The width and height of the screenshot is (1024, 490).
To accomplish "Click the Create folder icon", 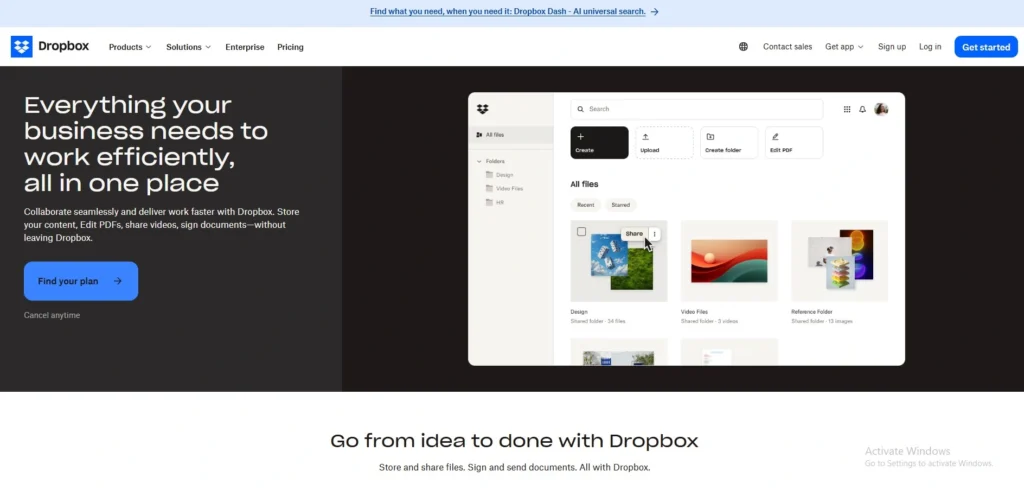I will (710, 137).
